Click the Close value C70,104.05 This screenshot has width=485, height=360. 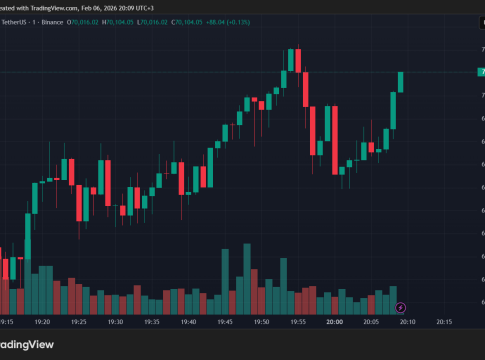tap(187, 22)
